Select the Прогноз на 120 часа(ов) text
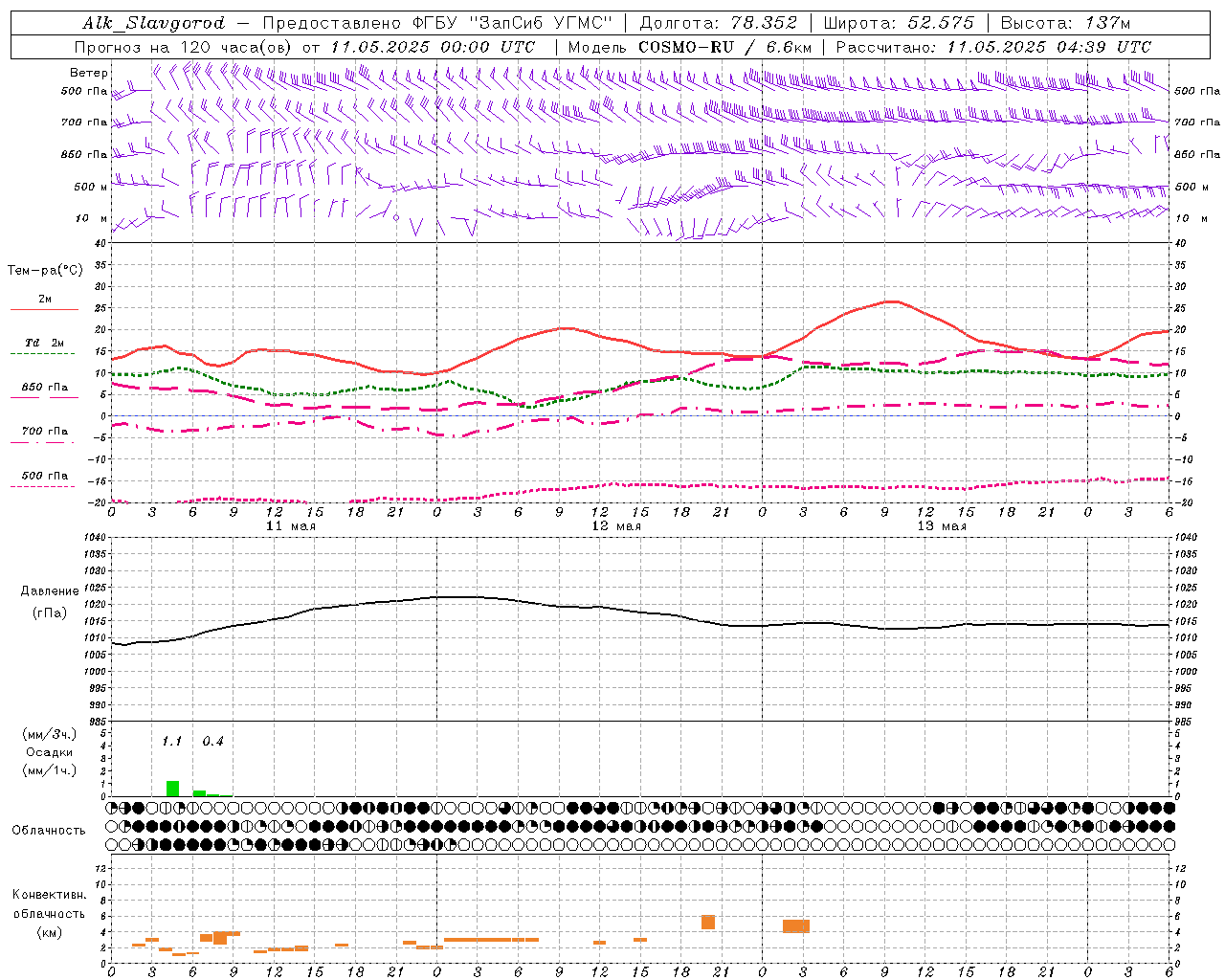 [x=185, y=47]
